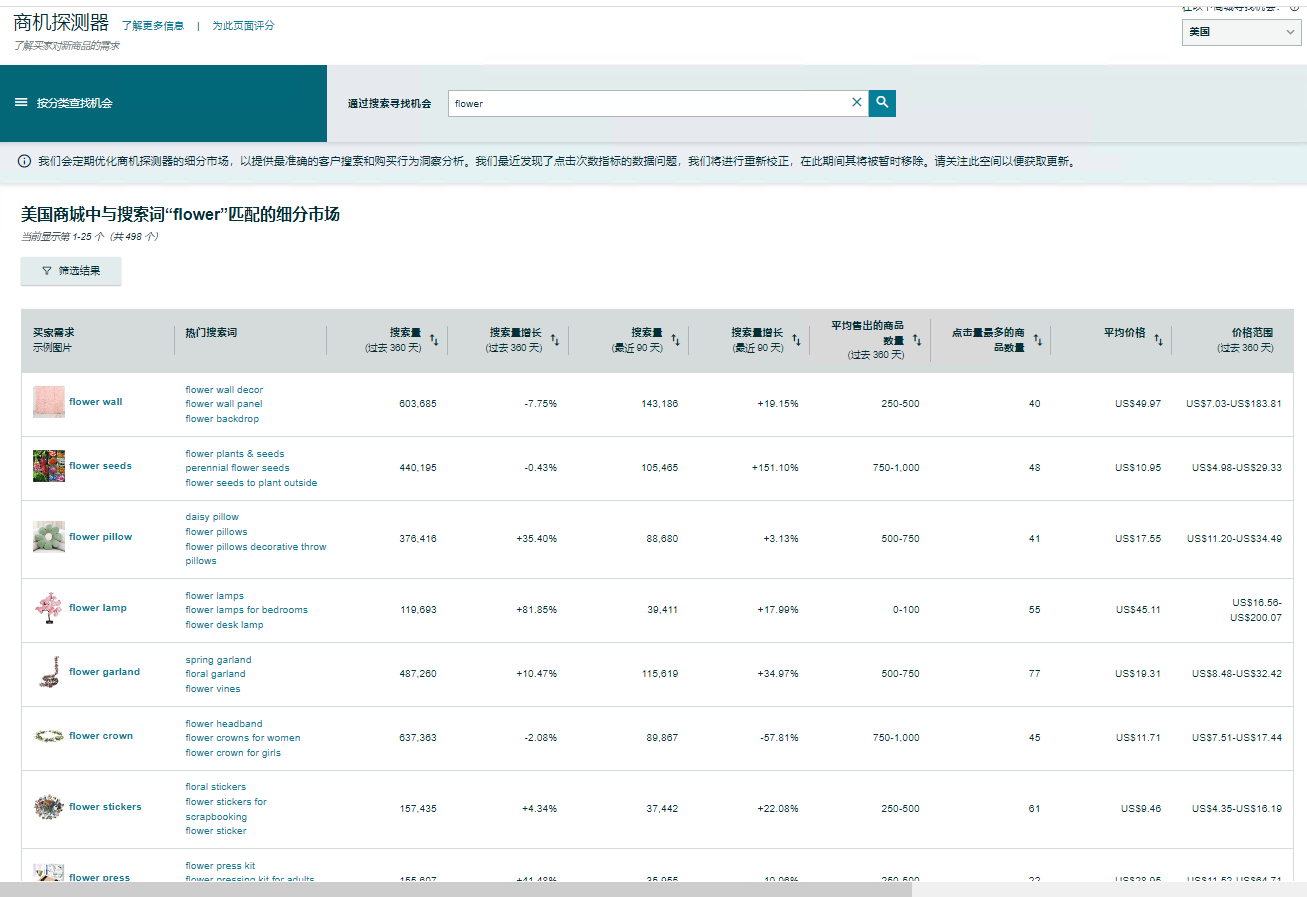
Task: Open the flower wall niche details
Action: pos(98,401)
